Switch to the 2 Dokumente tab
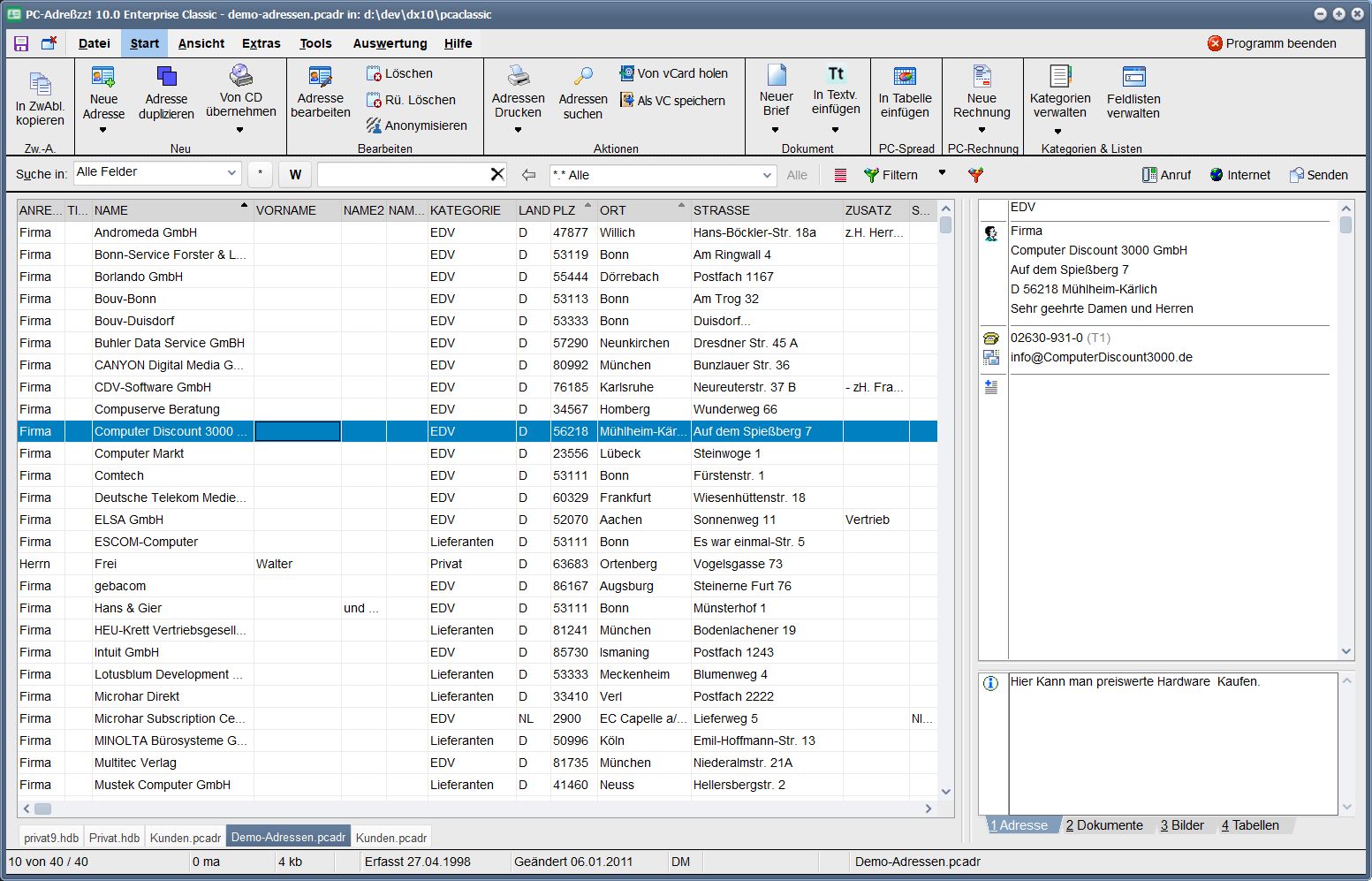The height and width of the screenshot is (881, 1372). coord(1104,825)
